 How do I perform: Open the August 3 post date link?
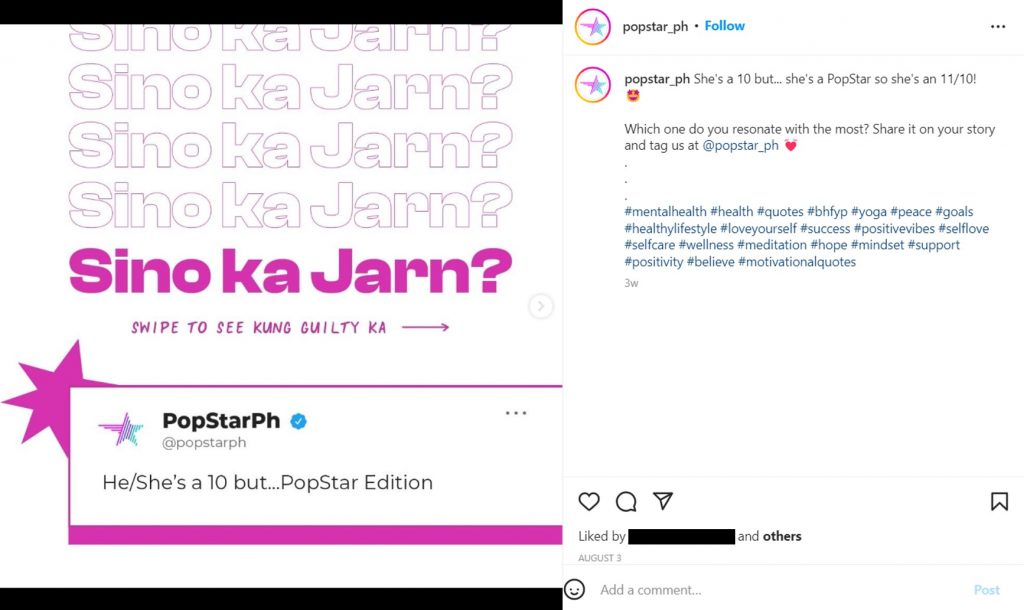click(600, 558)
